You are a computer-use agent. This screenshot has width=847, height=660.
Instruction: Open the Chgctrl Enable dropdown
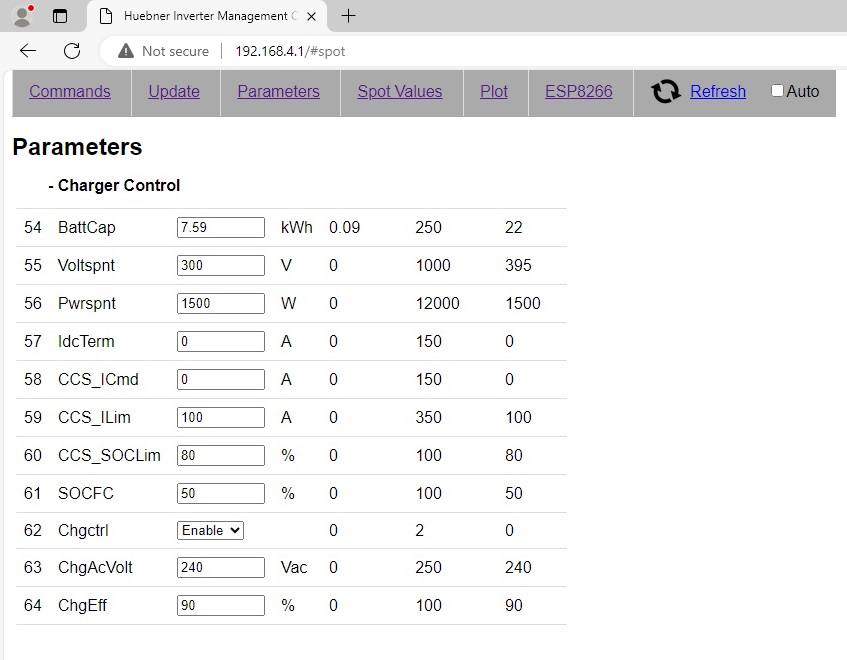tap(211, 530)
